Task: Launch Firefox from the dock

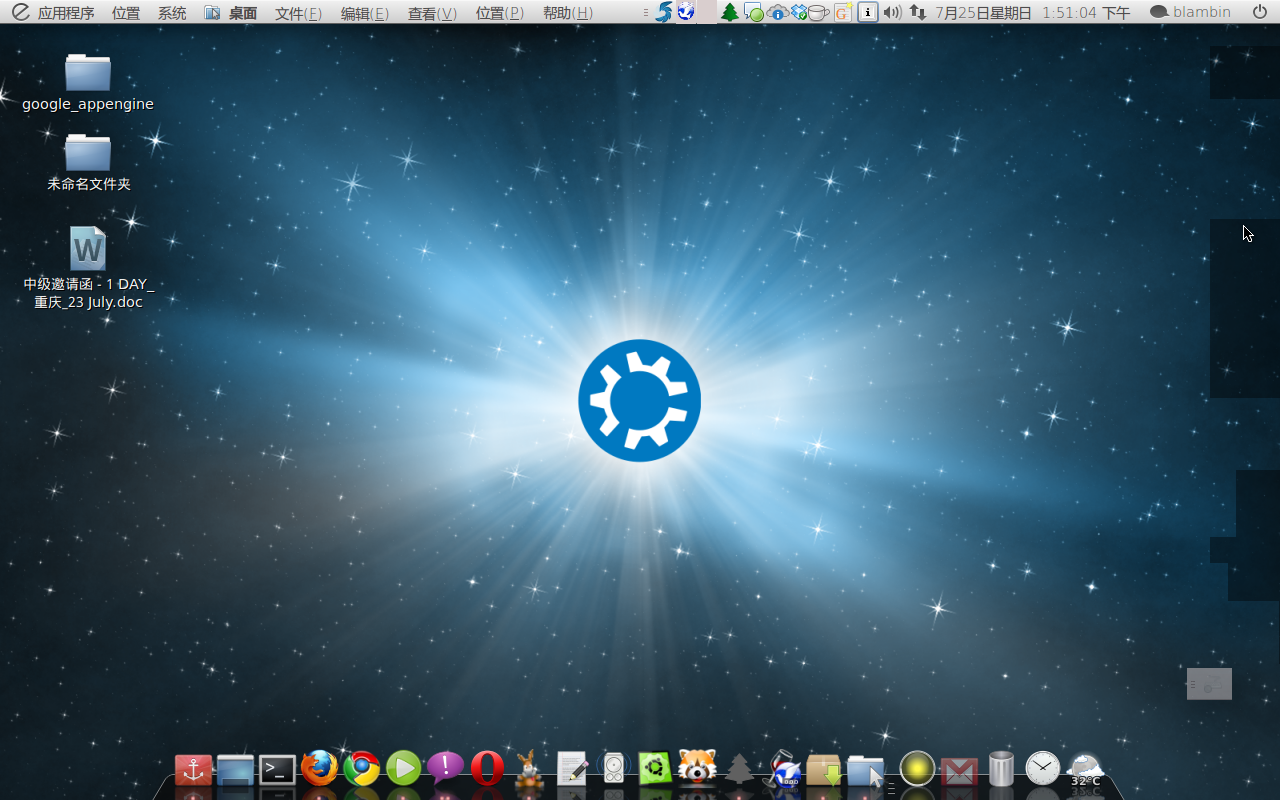Action: 319,768
